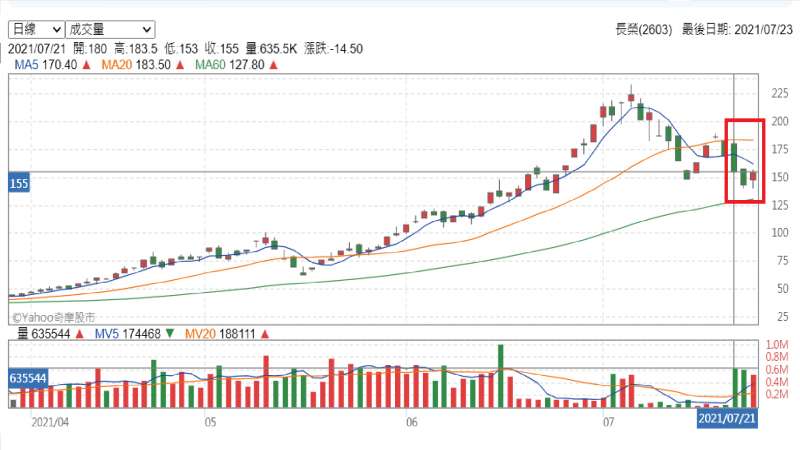Click the tallest green volume bar in June
Viewport: 800px width, 450px height.
[x=501, y=376]
